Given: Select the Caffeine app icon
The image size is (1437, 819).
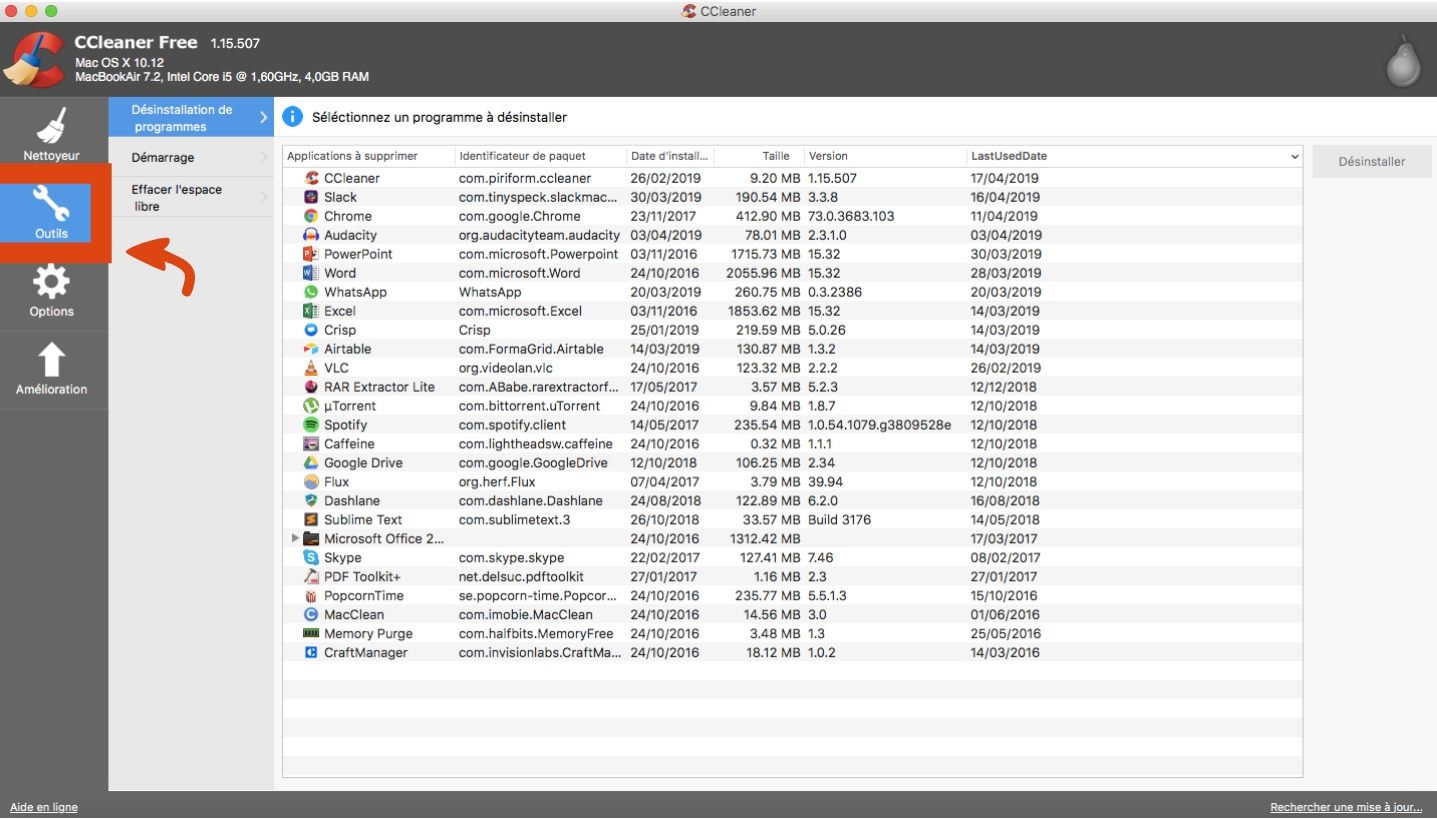Looking at the screenshot, I should pyautogui.click(x=311, y=444).
